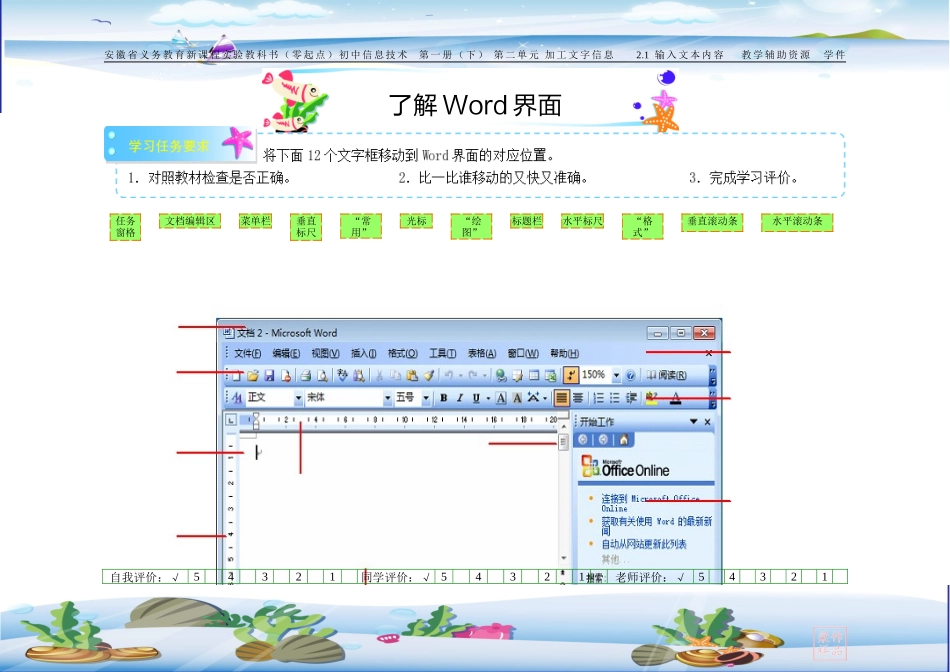950x672 pixels.
Task: Open the 编辑(E) menu
Action: (286, 353)
